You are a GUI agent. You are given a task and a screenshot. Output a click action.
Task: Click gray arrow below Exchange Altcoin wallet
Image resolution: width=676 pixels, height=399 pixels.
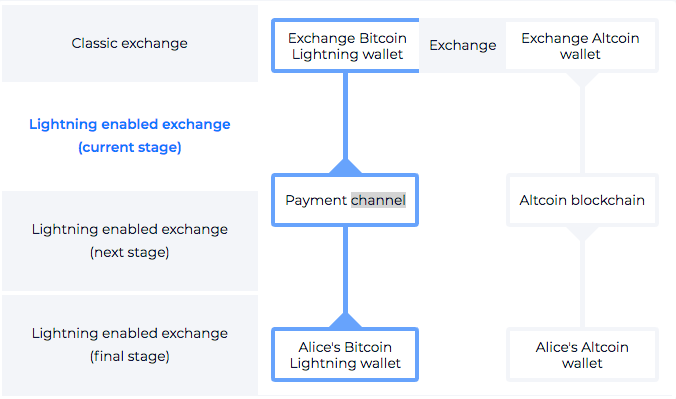pyautogui.click(x=582, y=79)
